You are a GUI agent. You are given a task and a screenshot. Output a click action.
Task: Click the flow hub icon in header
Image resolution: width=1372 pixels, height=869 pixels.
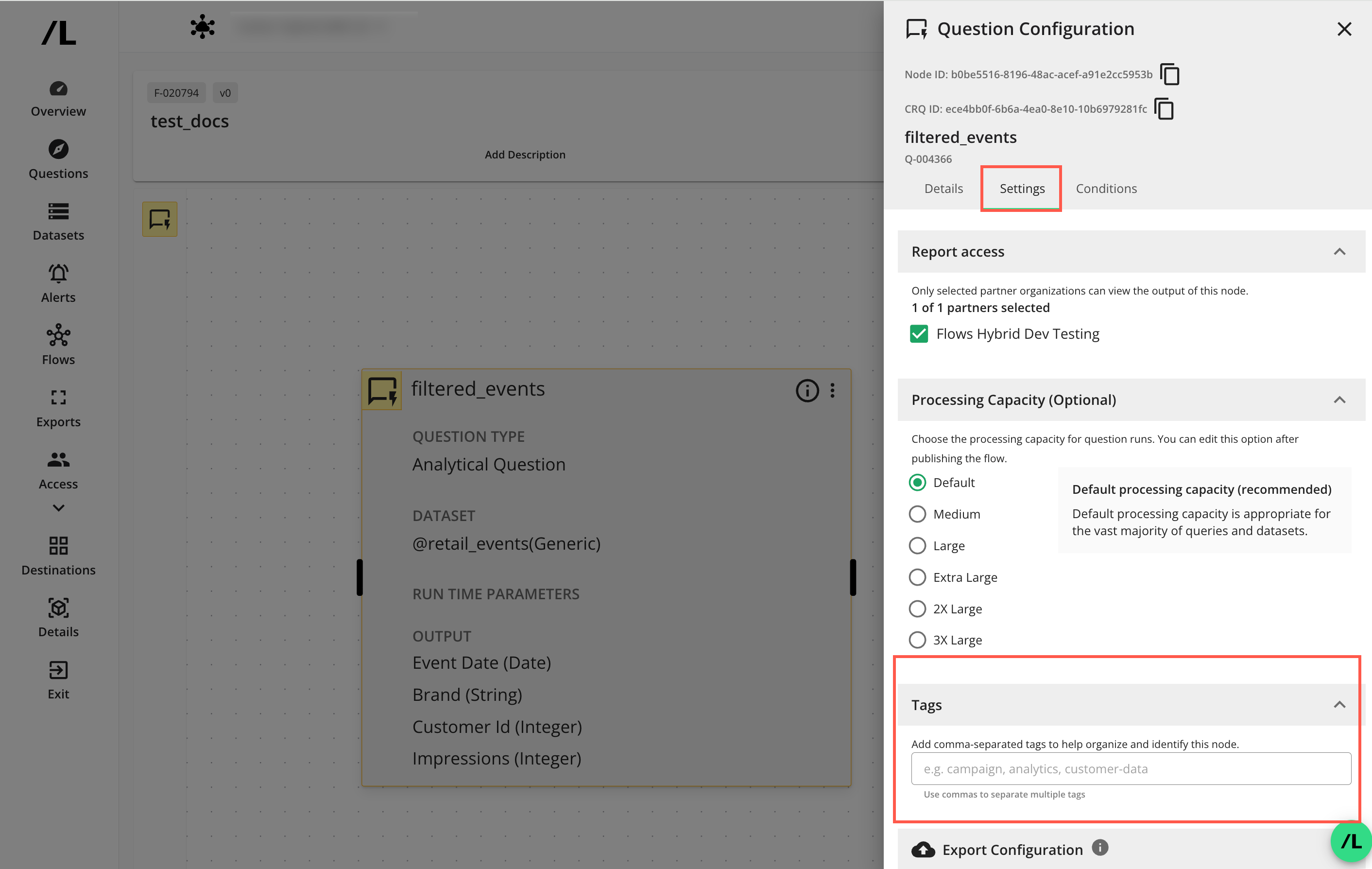[202, 27]
